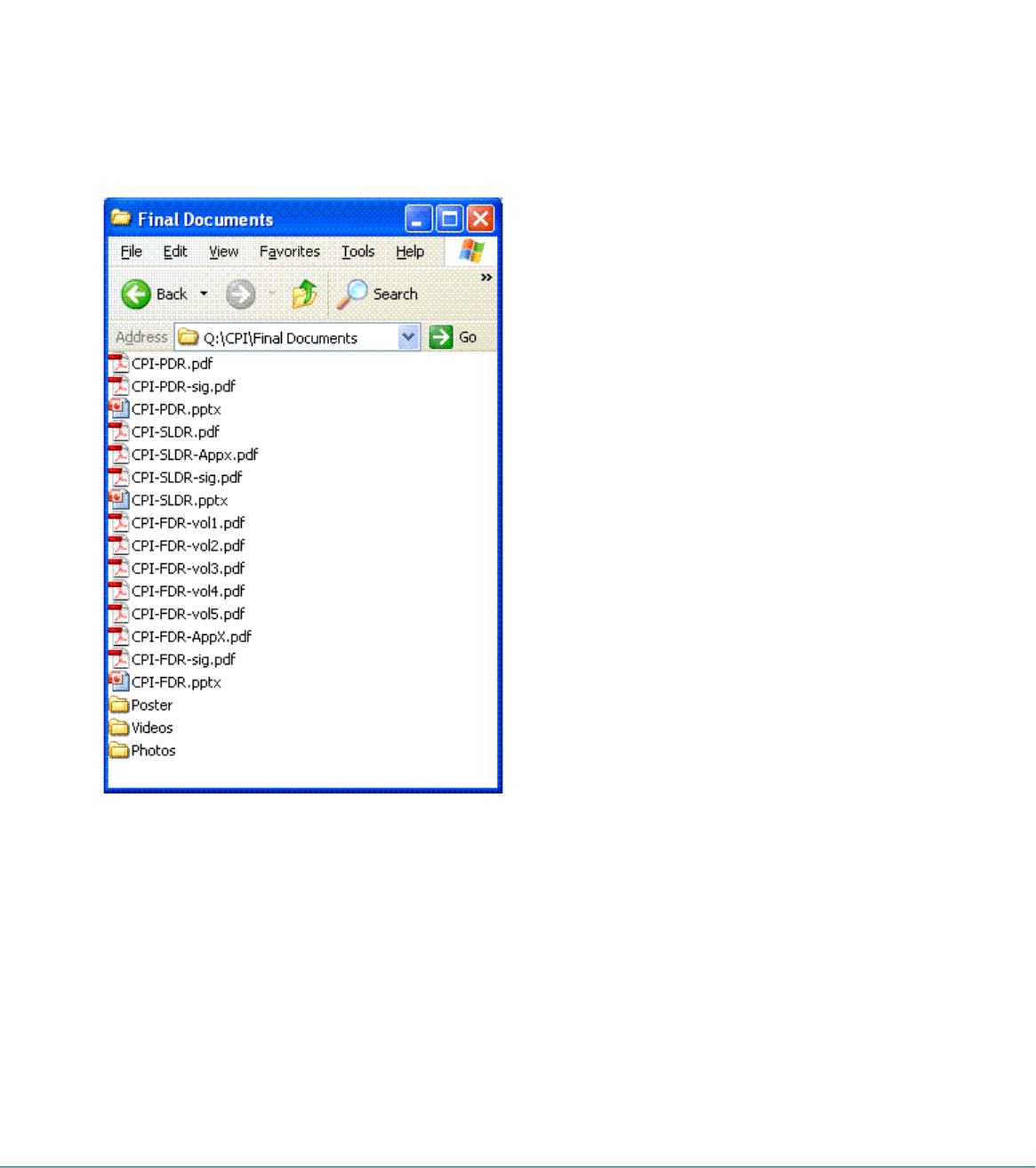This screenshot has height=1168, width=1036.
Task: Select PDF icon of CPI-SLDR.pdf
Action: [119, 431]
